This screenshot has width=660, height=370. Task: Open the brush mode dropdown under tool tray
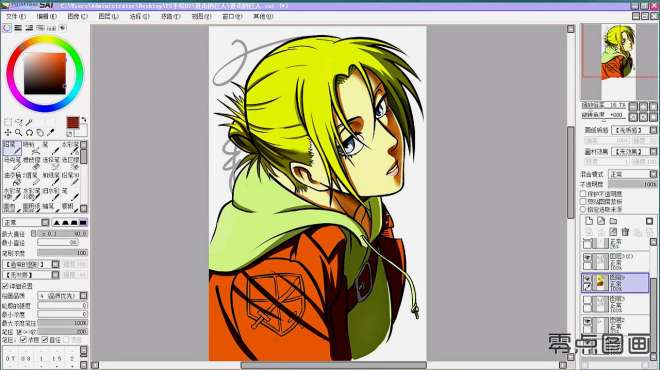coord(26,222)
